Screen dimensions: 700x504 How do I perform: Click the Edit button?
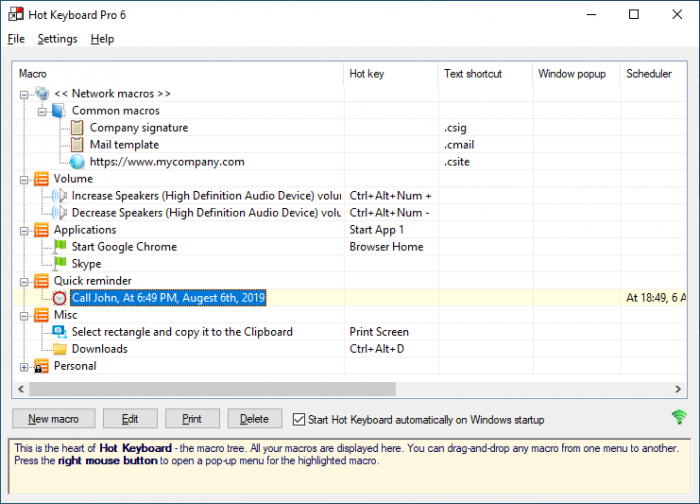coord(130,419)
